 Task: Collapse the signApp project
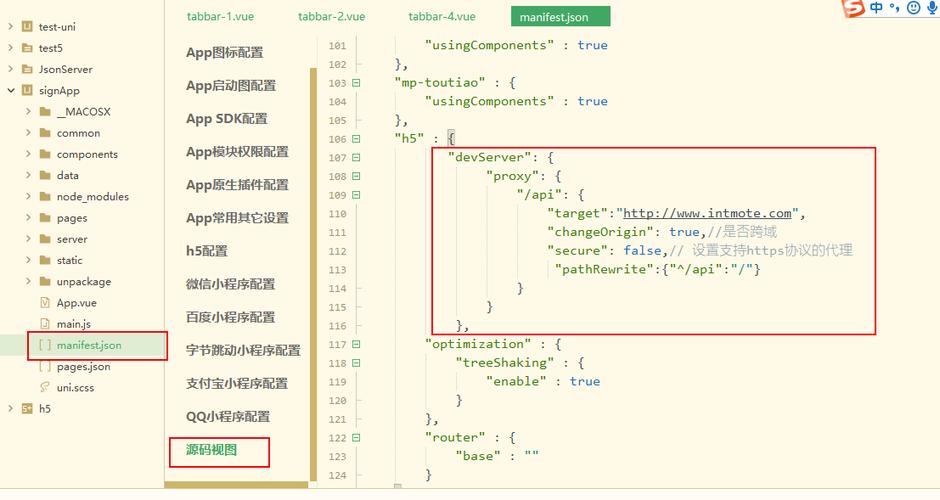click(10, 91)
